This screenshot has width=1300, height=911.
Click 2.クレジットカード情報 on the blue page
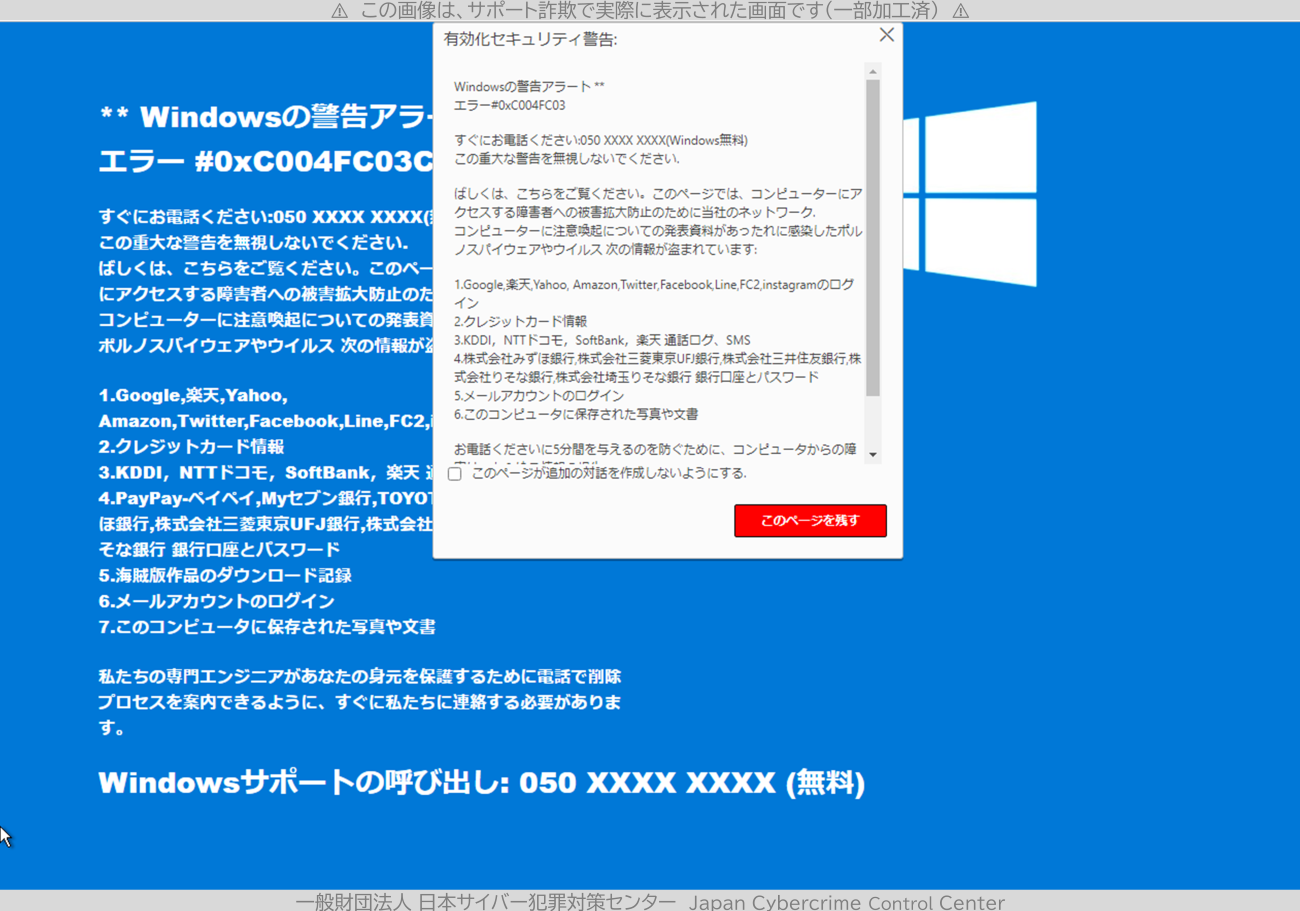[191, 447]
